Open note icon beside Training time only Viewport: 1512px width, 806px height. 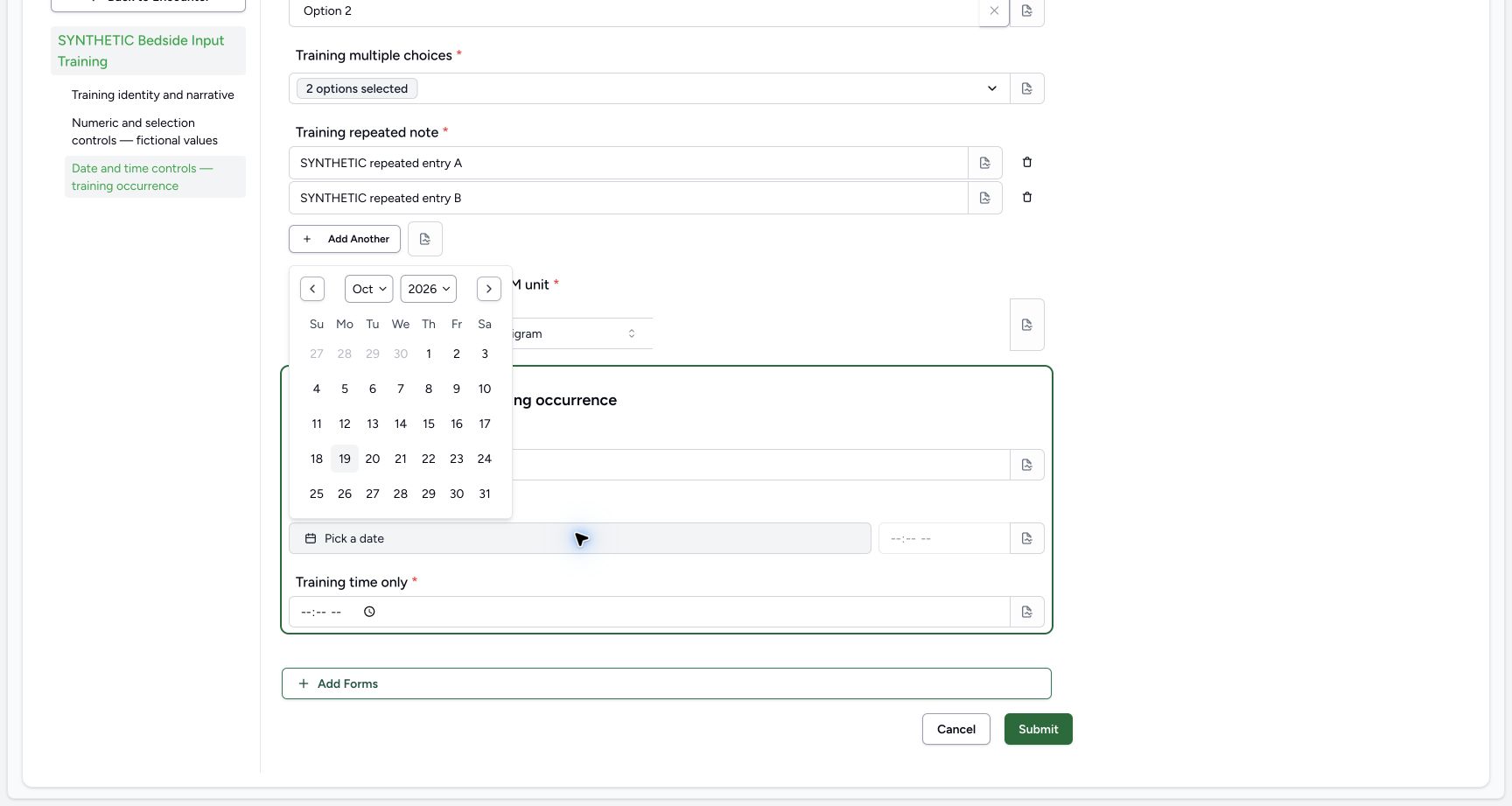(x=1027, y=612)
